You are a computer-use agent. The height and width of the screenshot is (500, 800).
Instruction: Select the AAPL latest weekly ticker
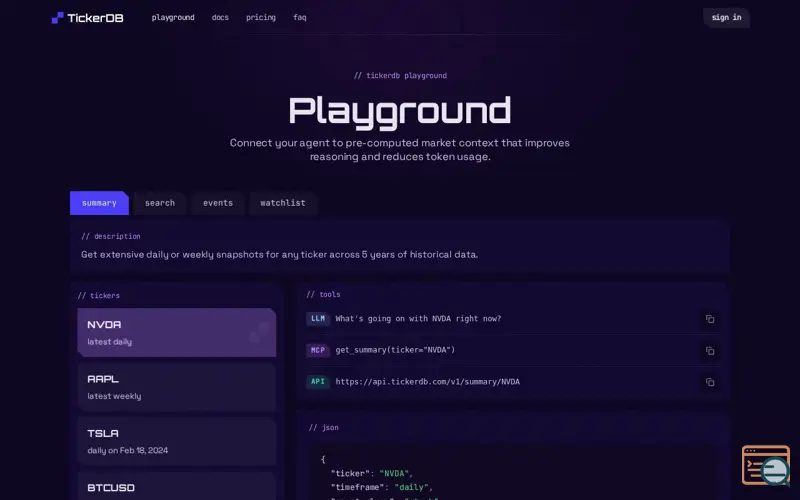[x=177, y=387]
